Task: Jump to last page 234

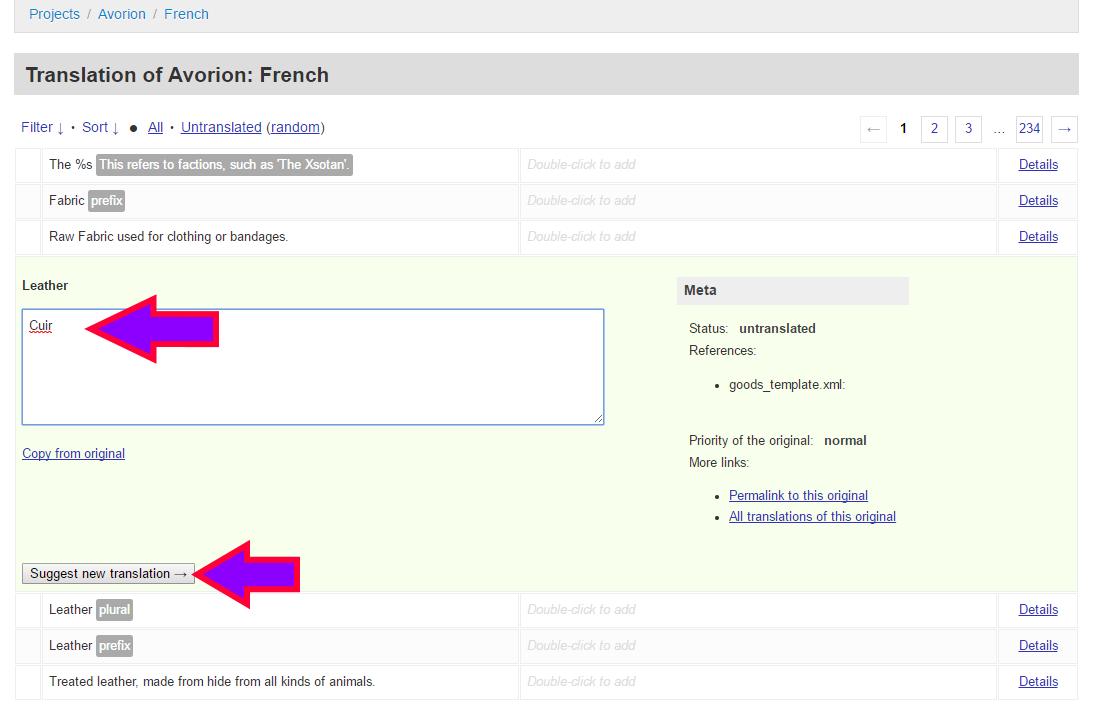Action: 1029,129
